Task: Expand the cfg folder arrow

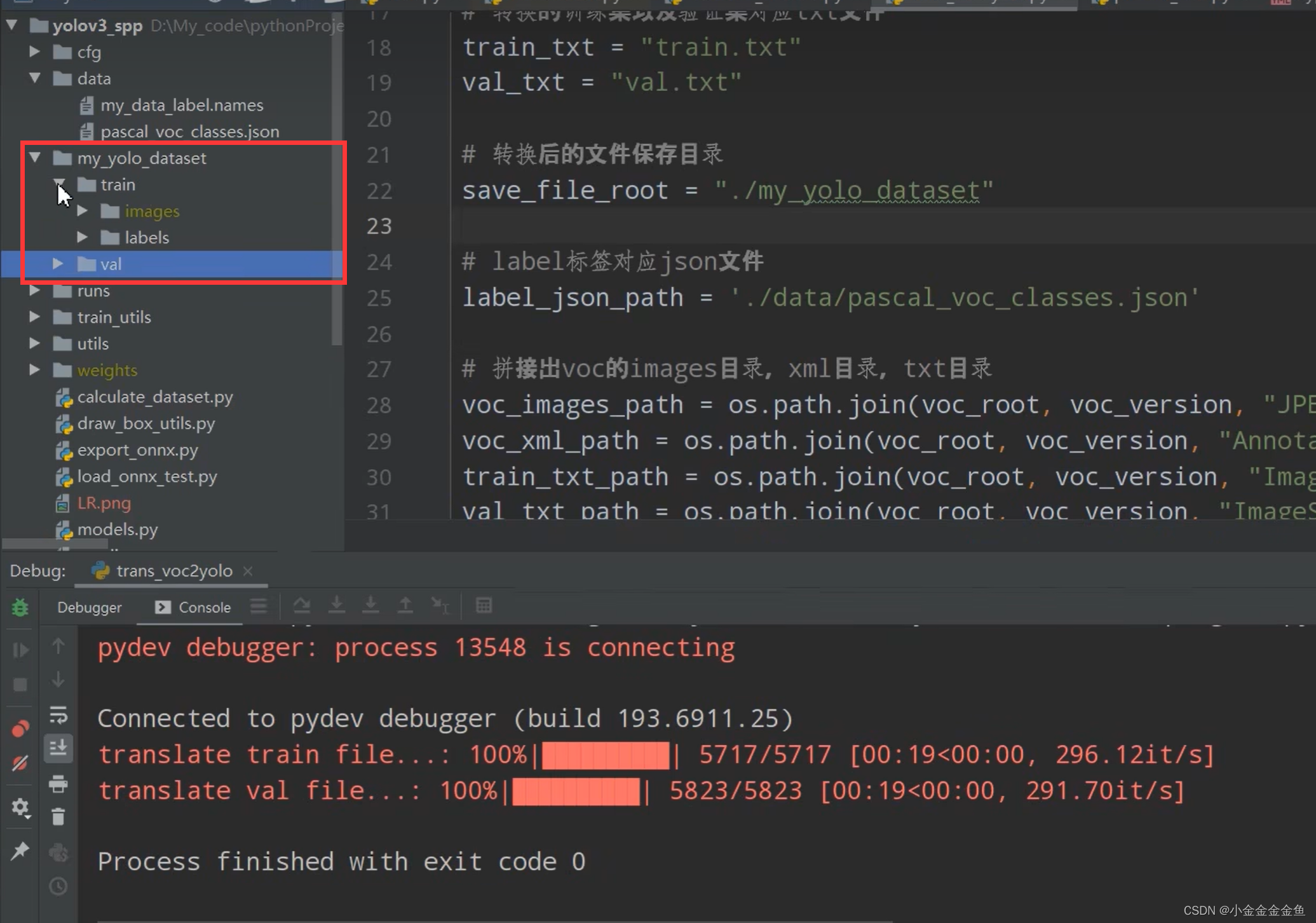Action: tap(35, 51)
